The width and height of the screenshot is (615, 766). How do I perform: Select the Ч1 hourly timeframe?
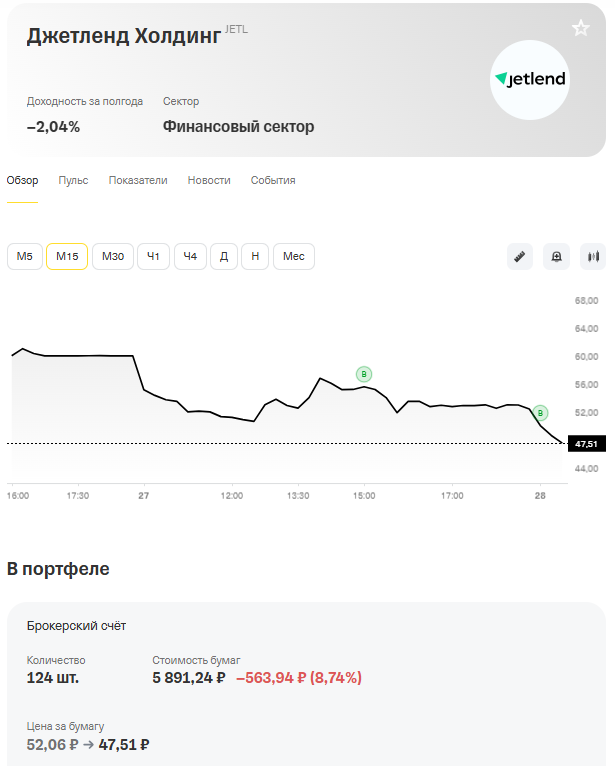(x=153, y=256)
